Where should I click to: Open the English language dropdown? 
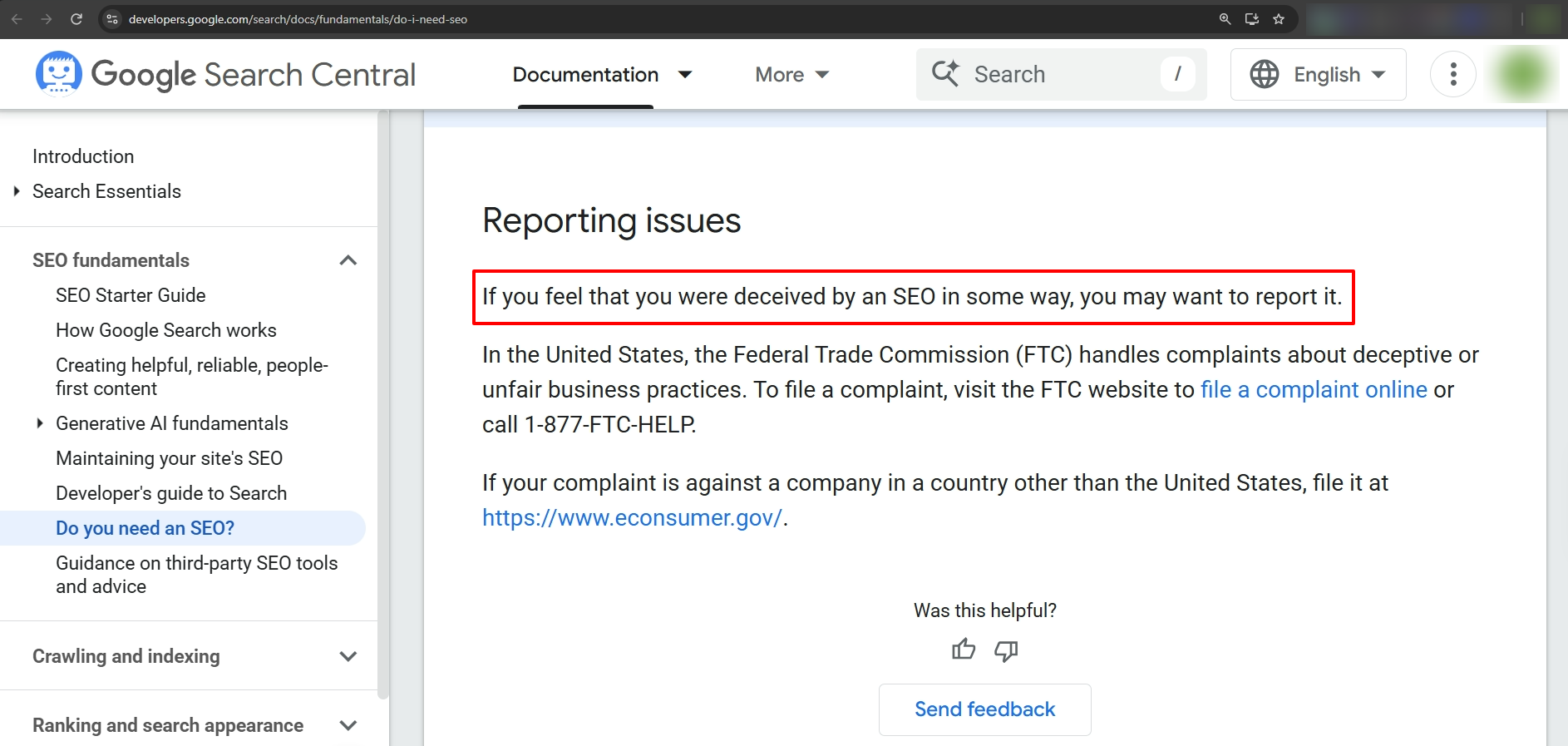[x=1318, y=74]
